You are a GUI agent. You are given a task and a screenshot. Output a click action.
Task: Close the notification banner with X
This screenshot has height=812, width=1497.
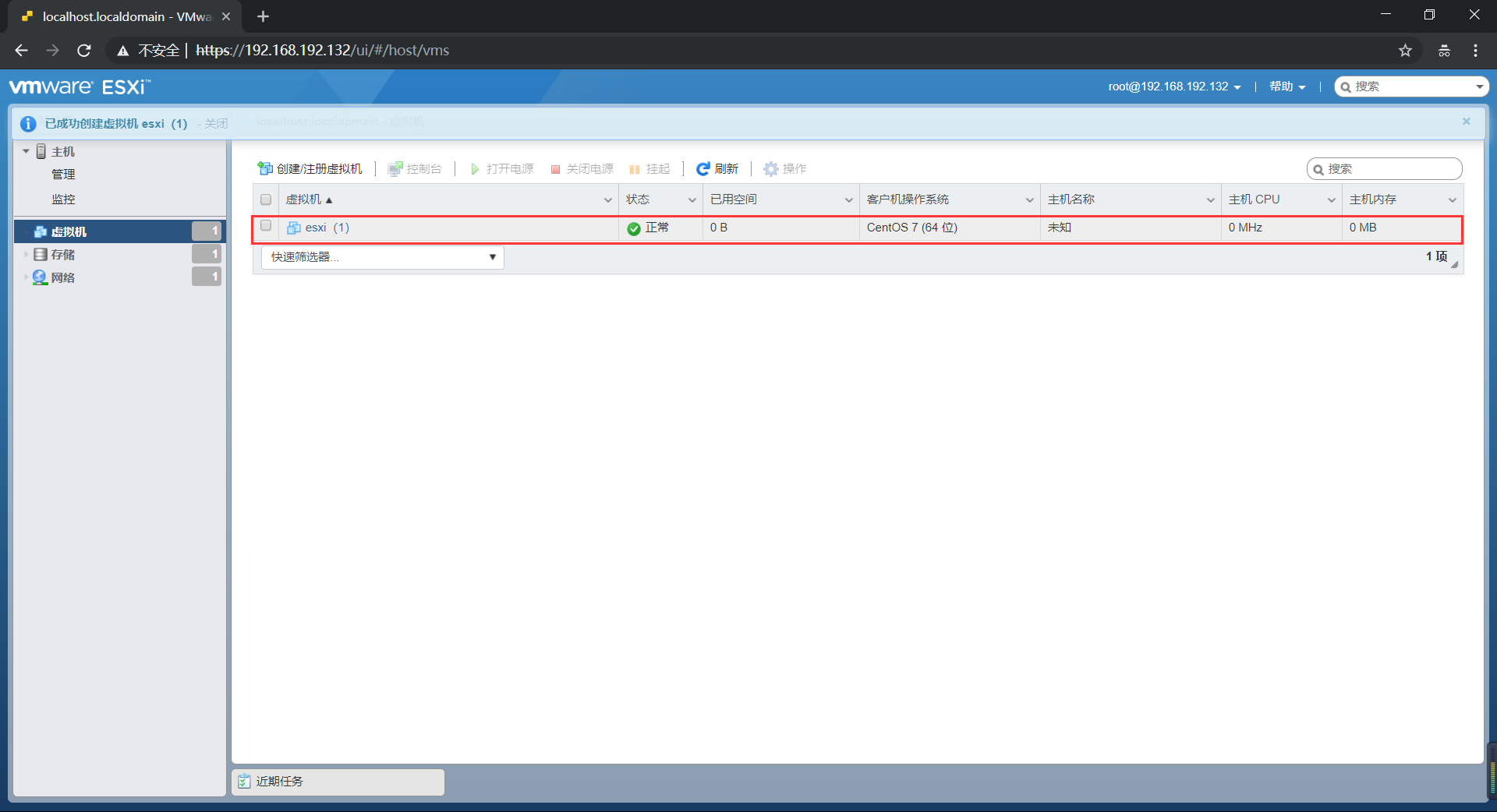tap(1467, 122)
